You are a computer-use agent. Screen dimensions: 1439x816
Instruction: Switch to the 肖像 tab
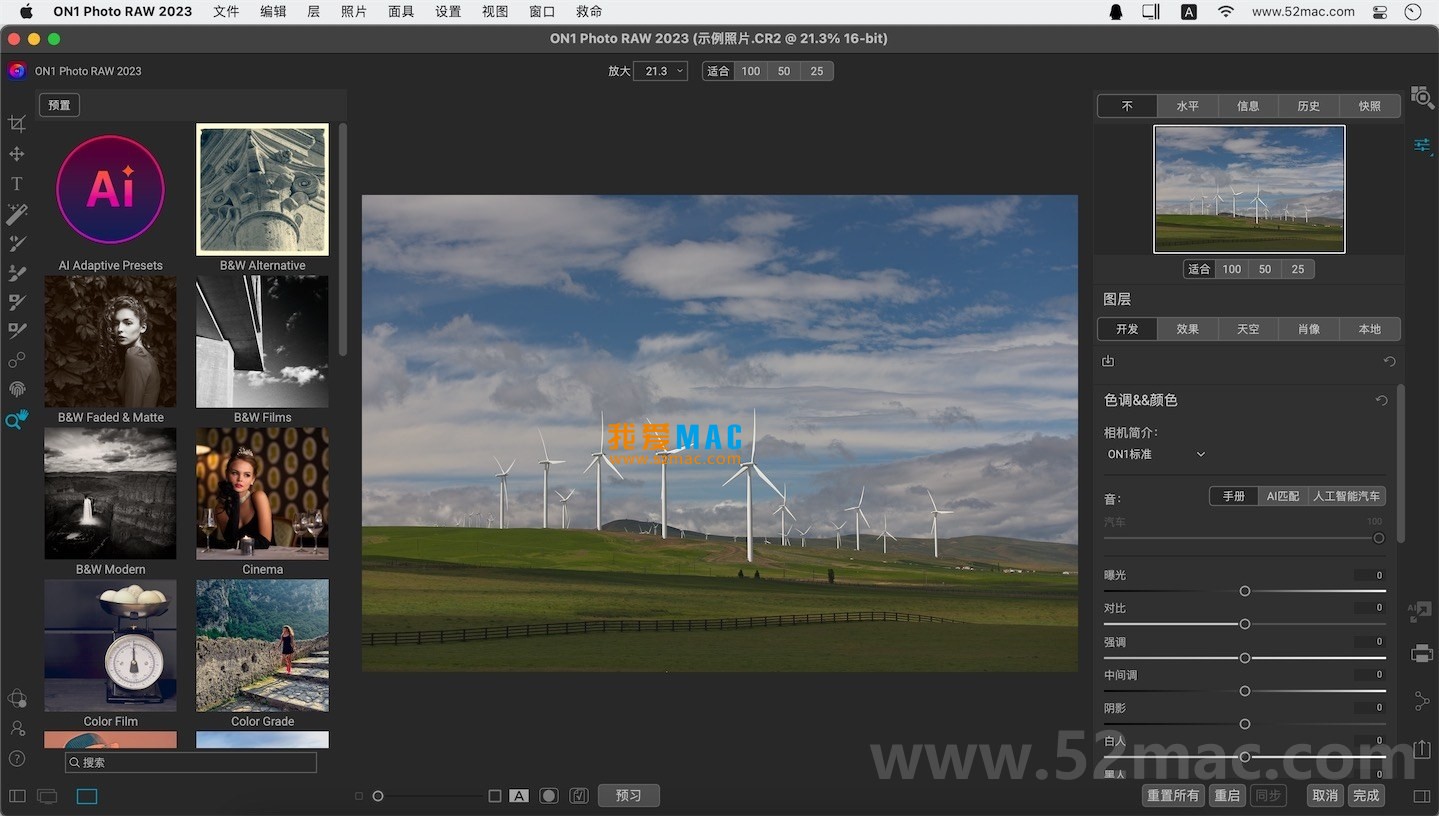pyautogui.click(x=1309, y=329)
